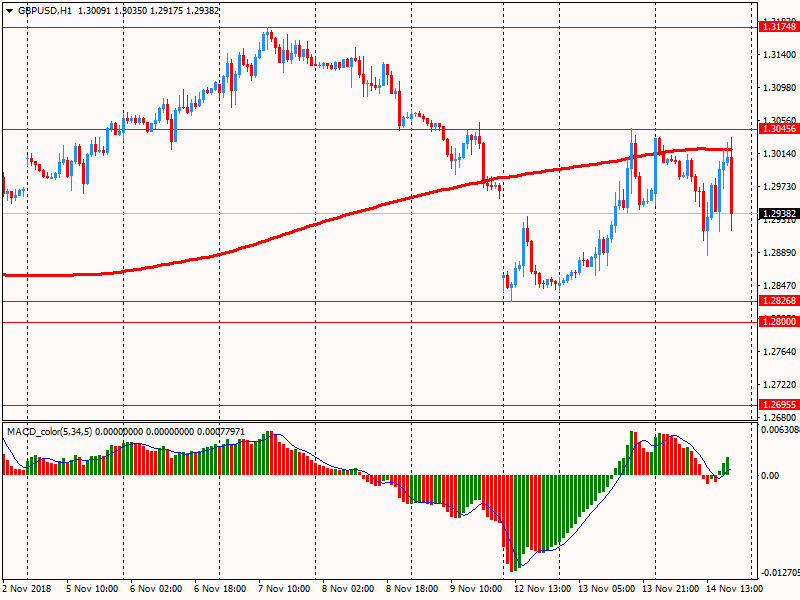Select the 1.31748 resistance level label
Image resolution: width=800 pixels, height=600 pixels.
779,27
